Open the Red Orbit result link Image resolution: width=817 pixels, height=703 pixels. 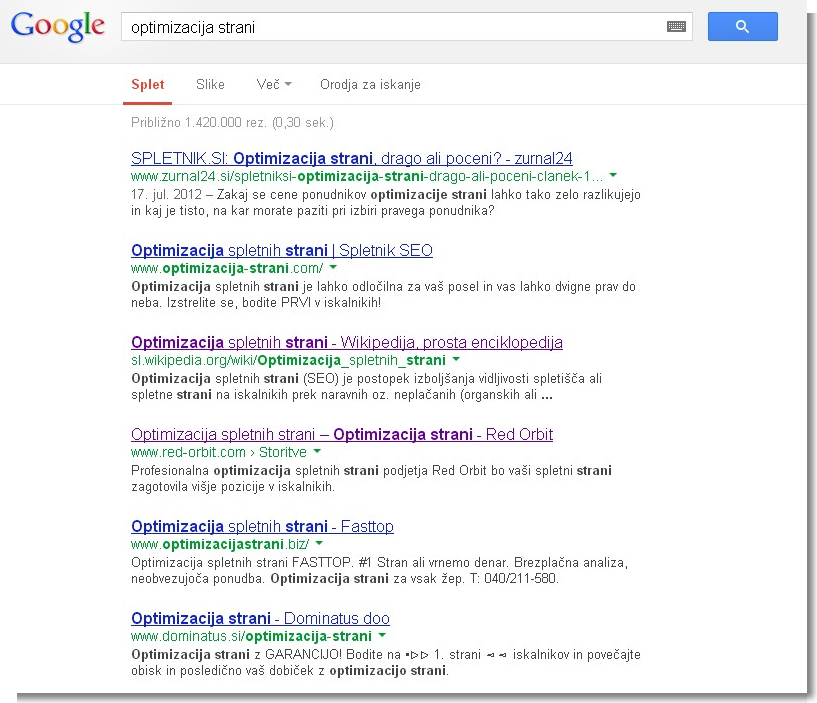(x=342, y=434)
